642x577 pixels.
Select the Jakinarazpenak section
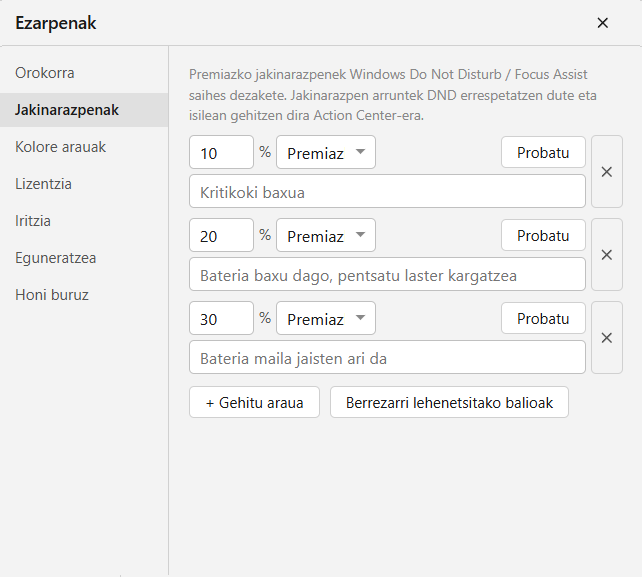click(x=84, y=110)
